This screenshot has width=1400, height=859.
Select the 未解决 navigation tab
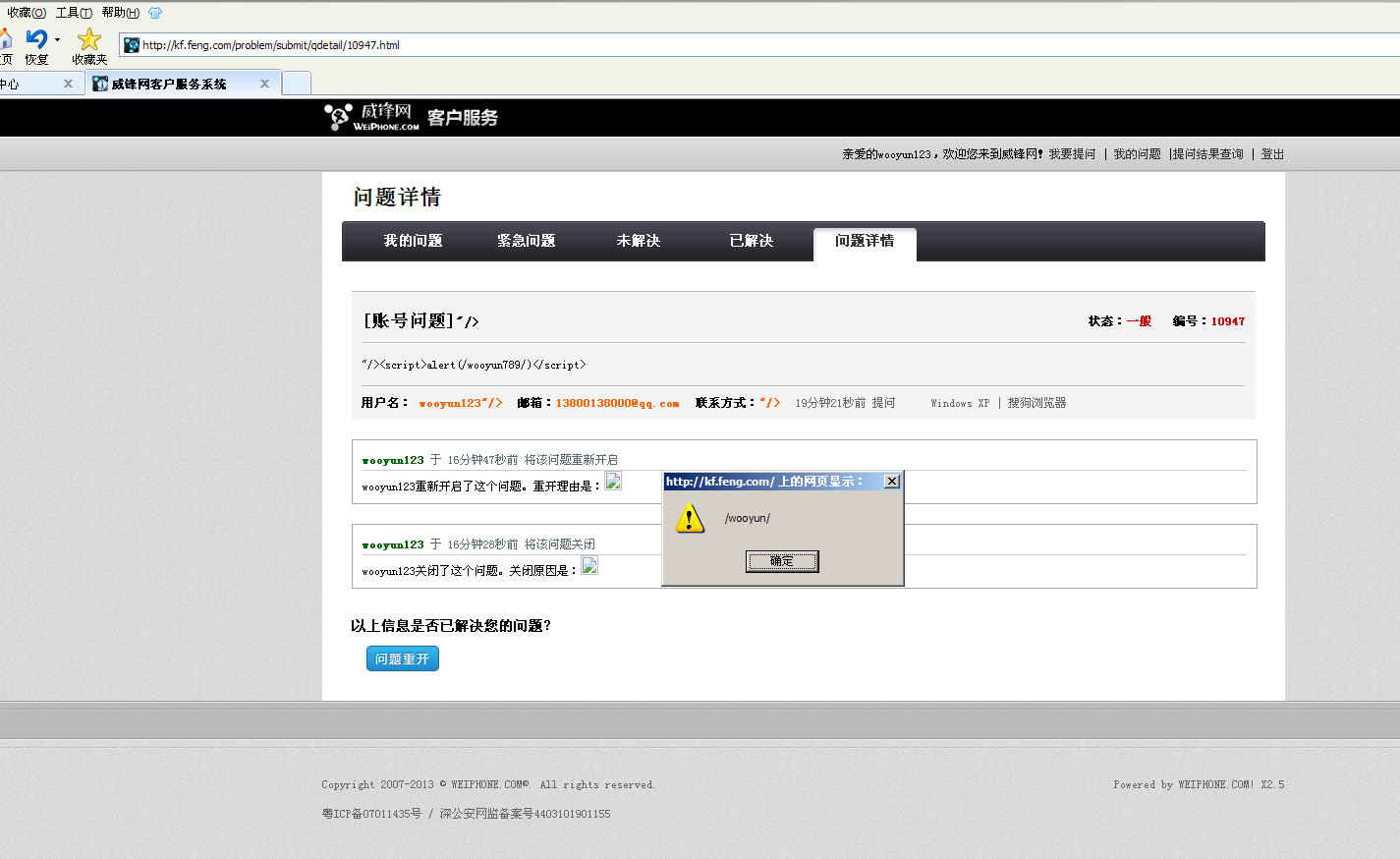[x=638, y=241]
